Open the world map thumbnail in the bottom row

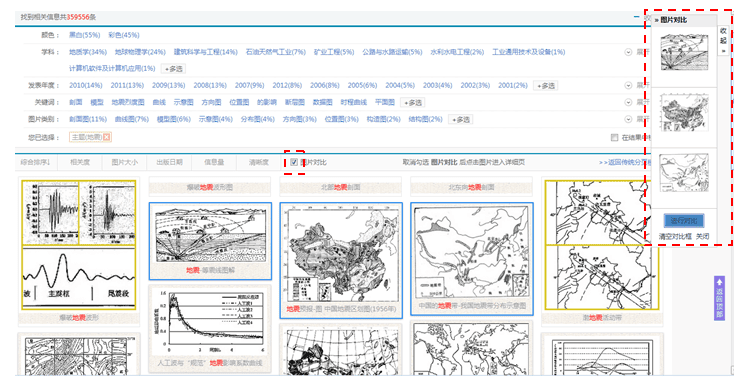click(x=472, y=349)
